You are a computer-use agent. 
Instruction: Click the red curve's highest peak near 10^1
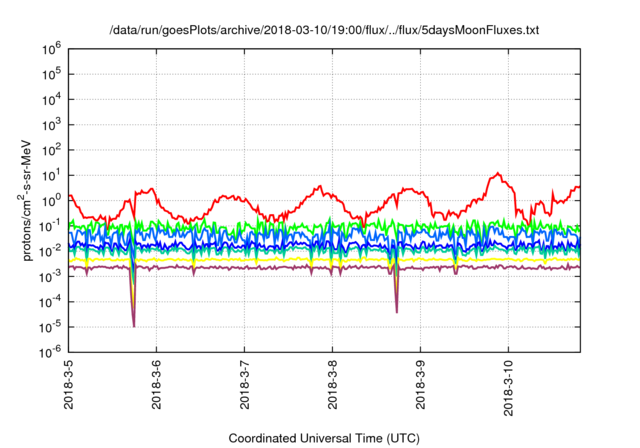point(498,173)
